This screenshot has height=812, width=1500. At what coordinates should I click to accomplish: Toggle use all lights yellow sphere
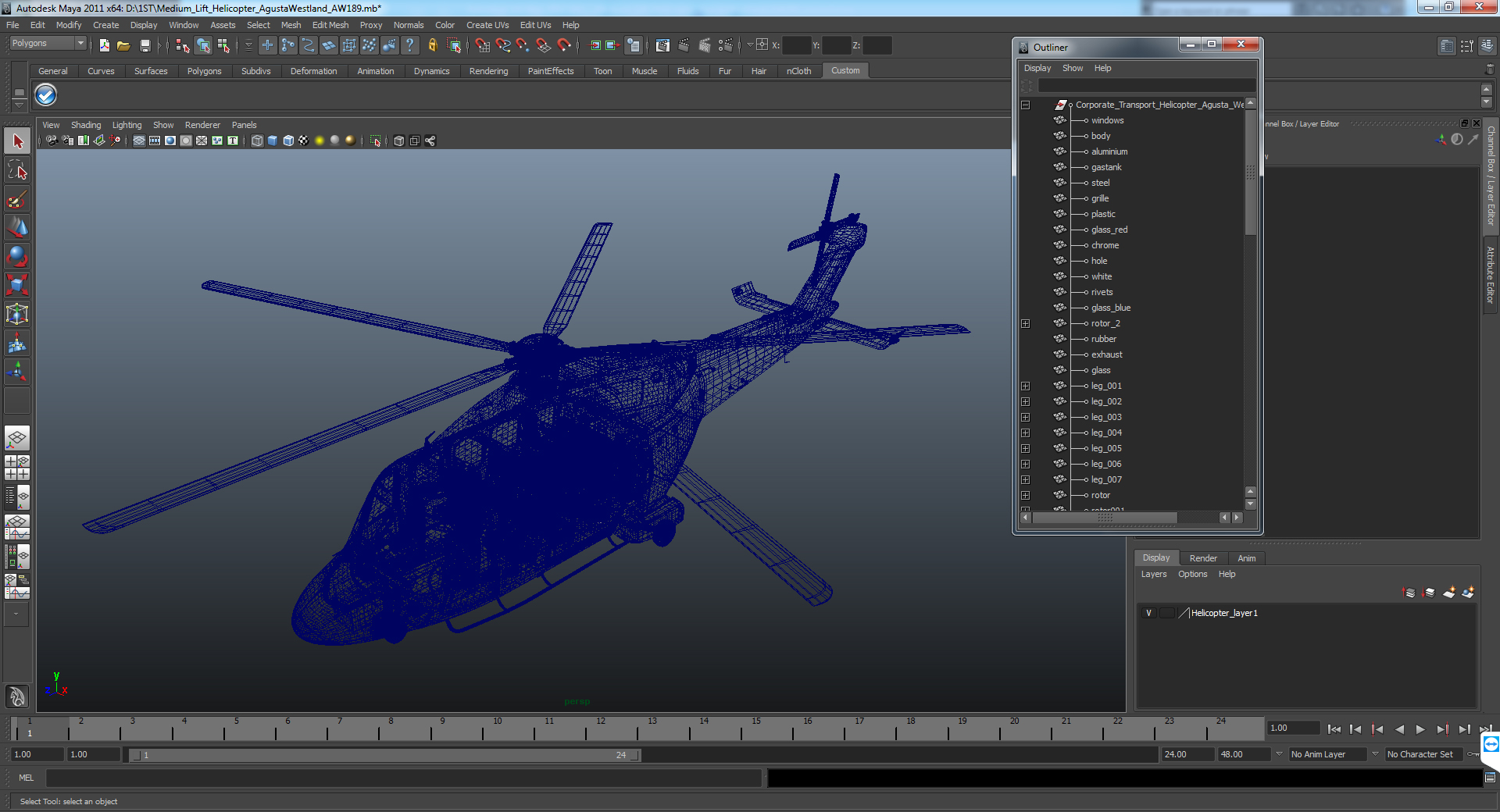click(320, 141)
